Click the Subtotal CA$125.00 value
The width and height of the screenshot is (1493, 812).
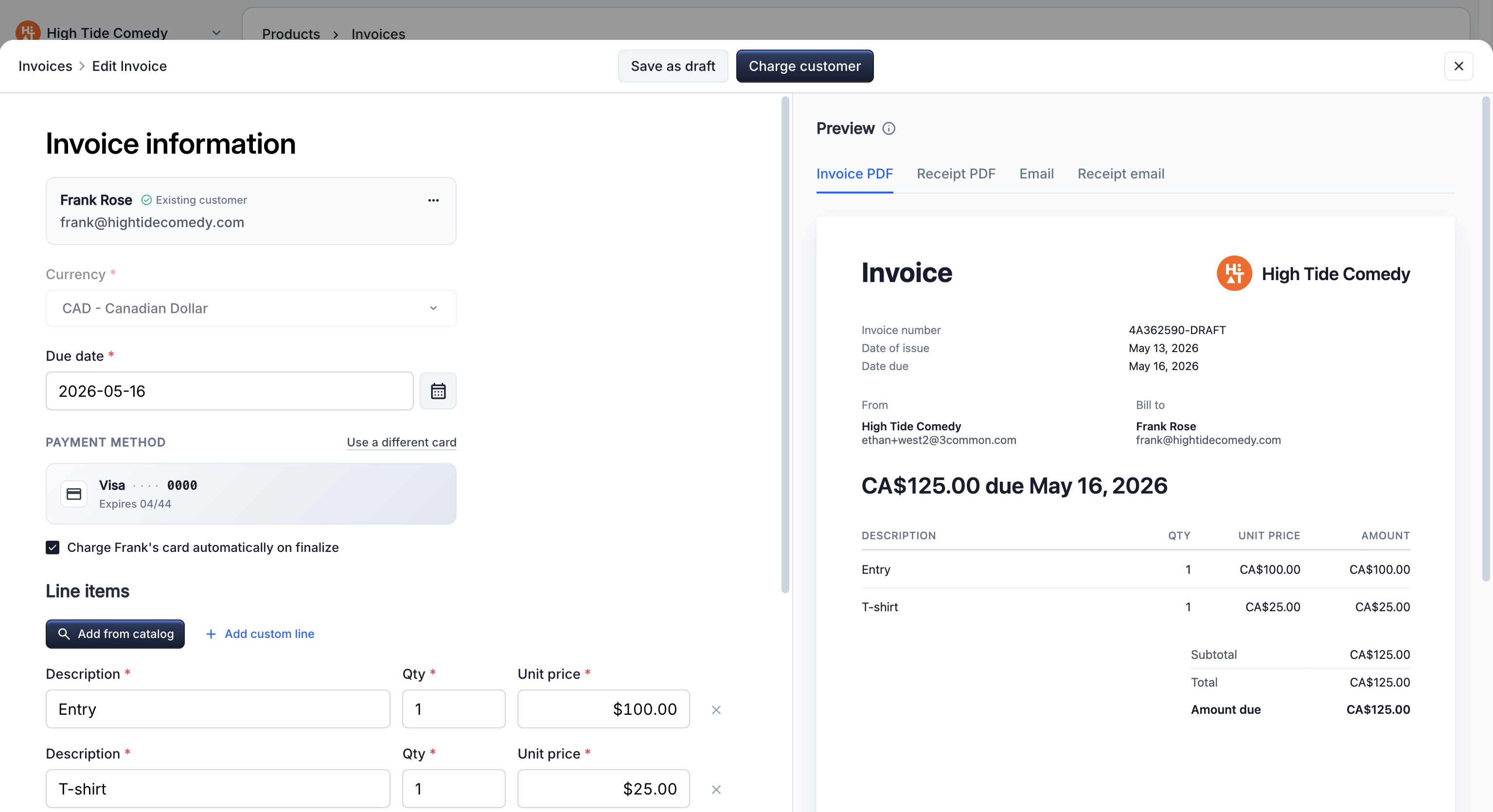pyautogui.click(x=1379, y=655)
